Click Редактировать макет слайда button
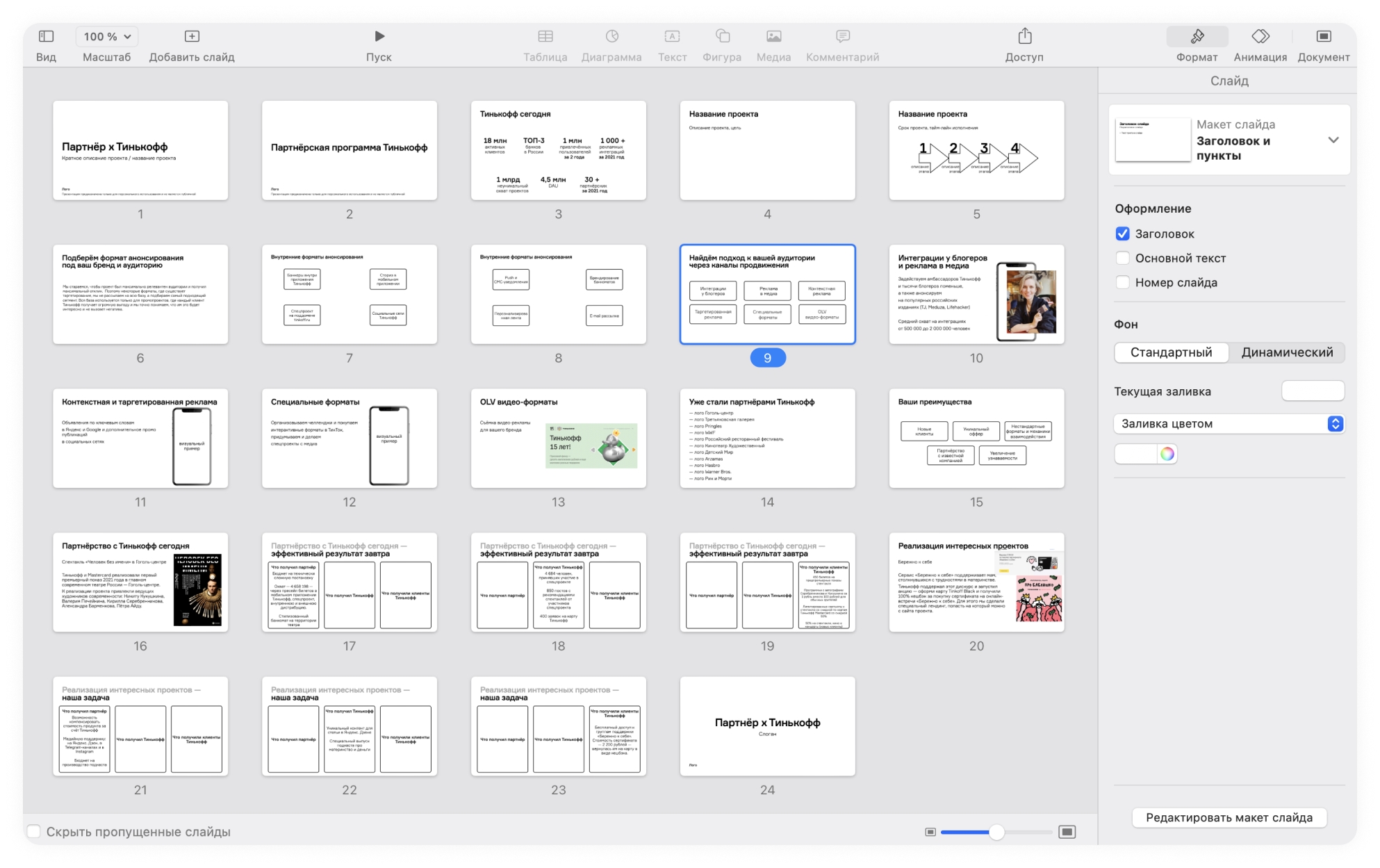The image size is (1380, 868). (x=1229, y=817)
